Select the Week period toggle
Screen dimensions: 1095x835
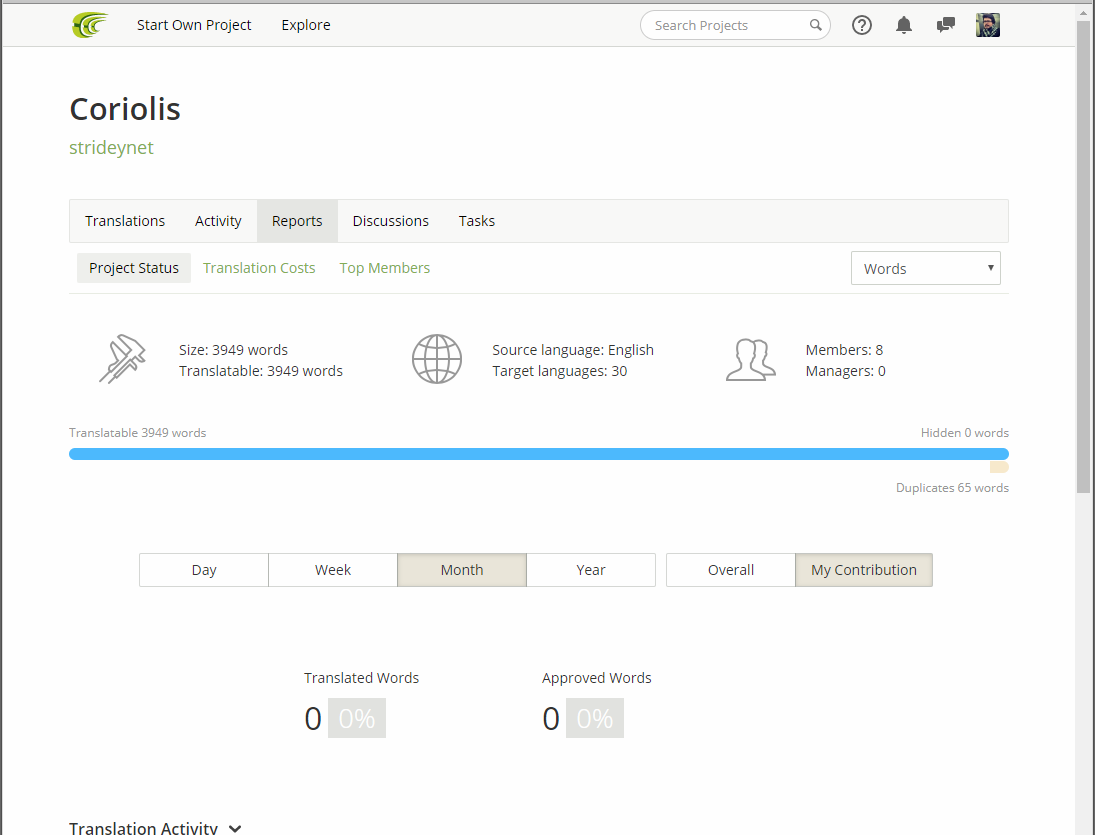pyautogui.click(x=333, y=570)
